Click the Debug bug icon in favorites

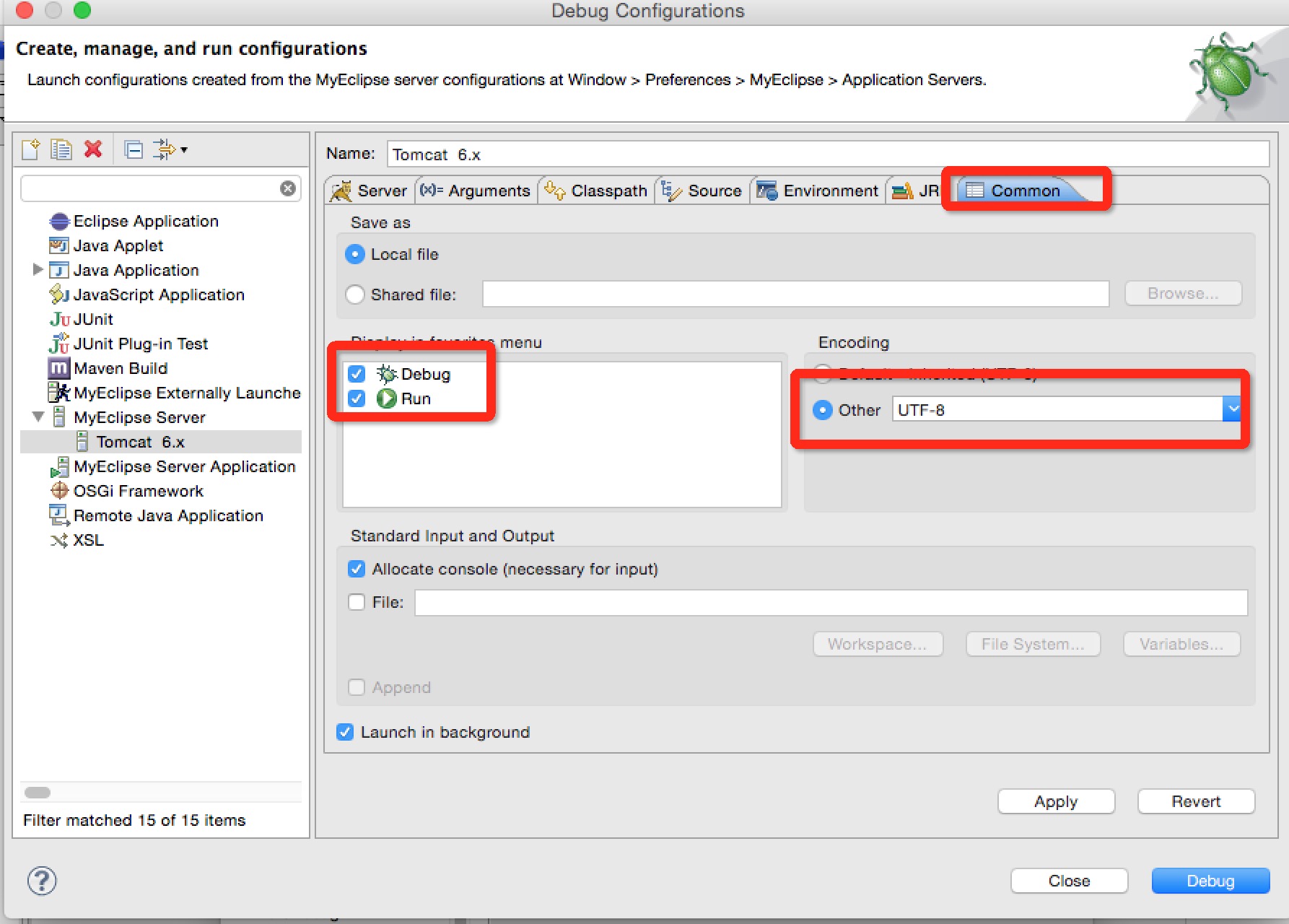(387, 373)
